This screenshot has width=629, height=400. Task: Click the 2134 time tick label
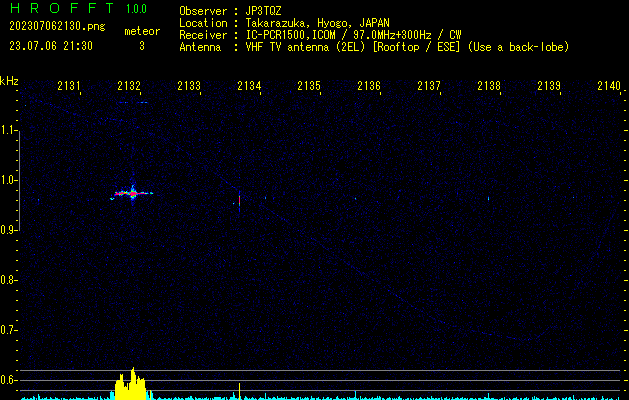tap(249, 87)
